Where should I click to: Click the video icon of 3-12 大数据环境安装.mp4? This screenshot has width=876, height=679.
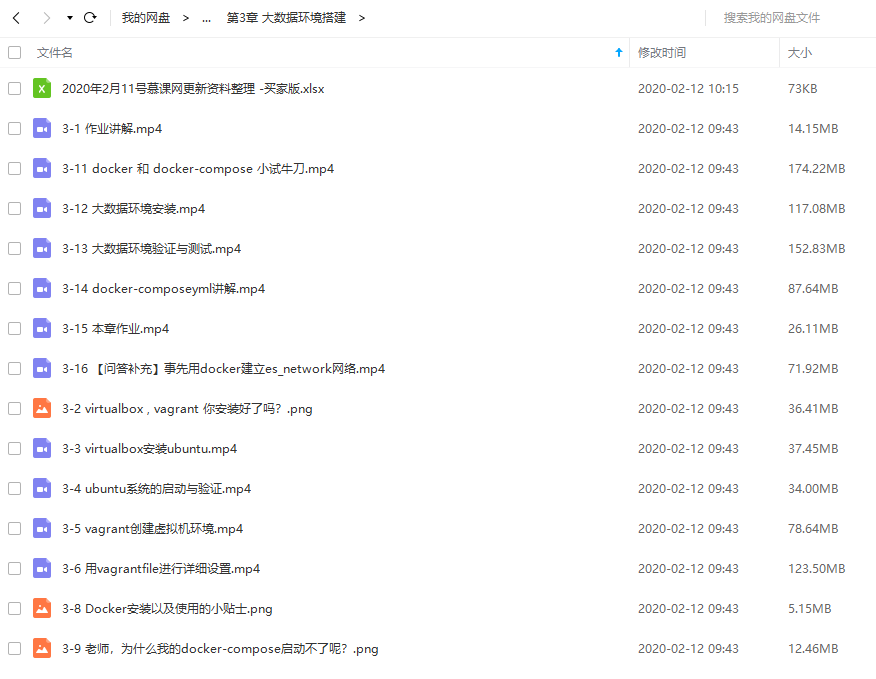click(x=42, y=208)
